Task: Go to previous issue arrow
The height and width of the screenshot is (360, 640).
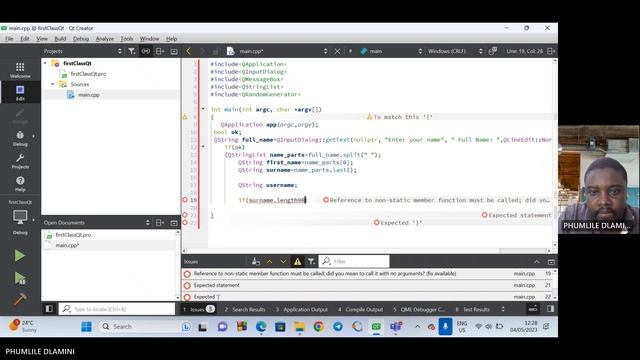Action: (x=269, y=261)
